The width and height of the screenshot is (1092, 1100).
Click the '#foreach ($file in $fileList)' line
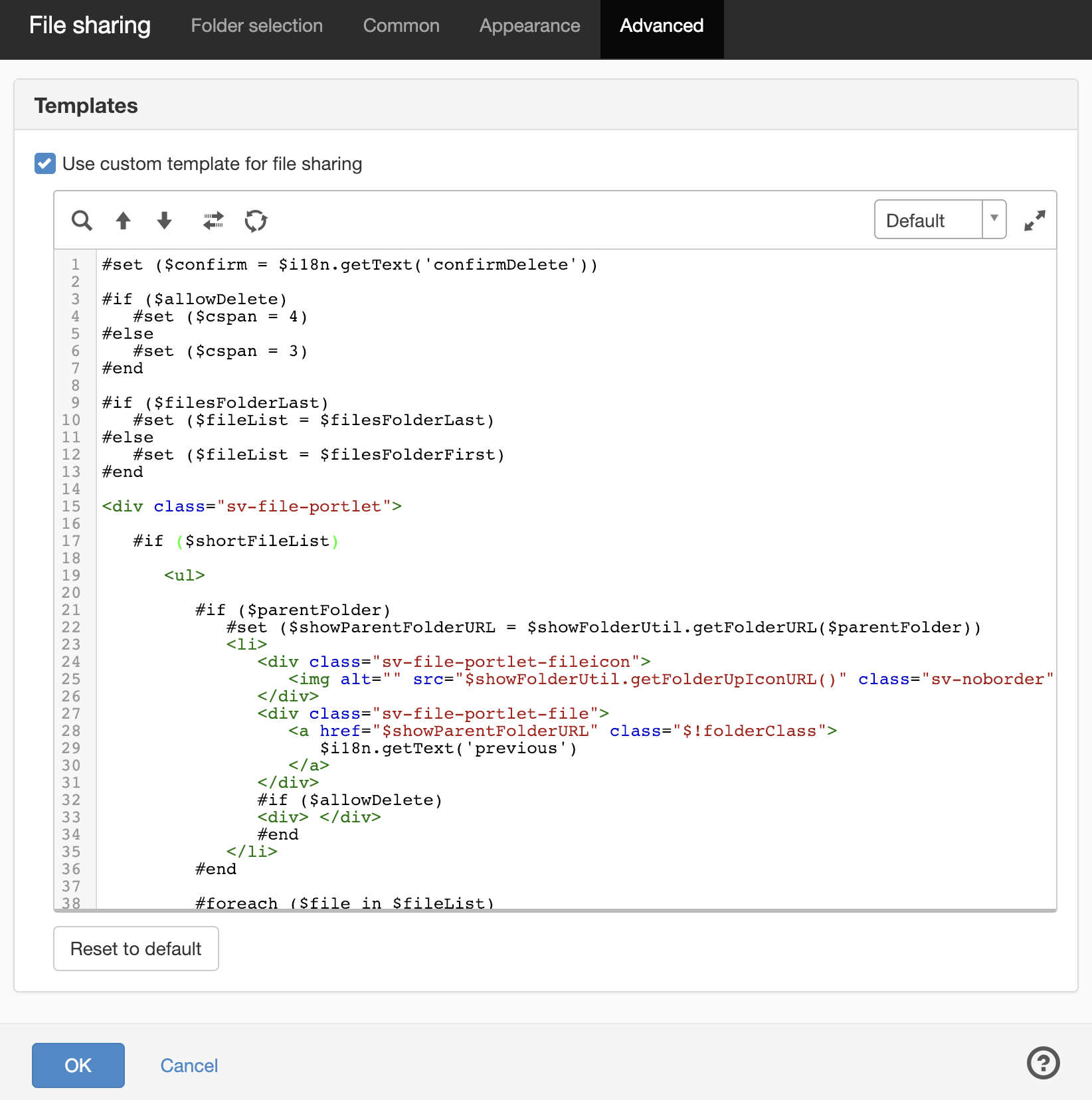(344, 903)
